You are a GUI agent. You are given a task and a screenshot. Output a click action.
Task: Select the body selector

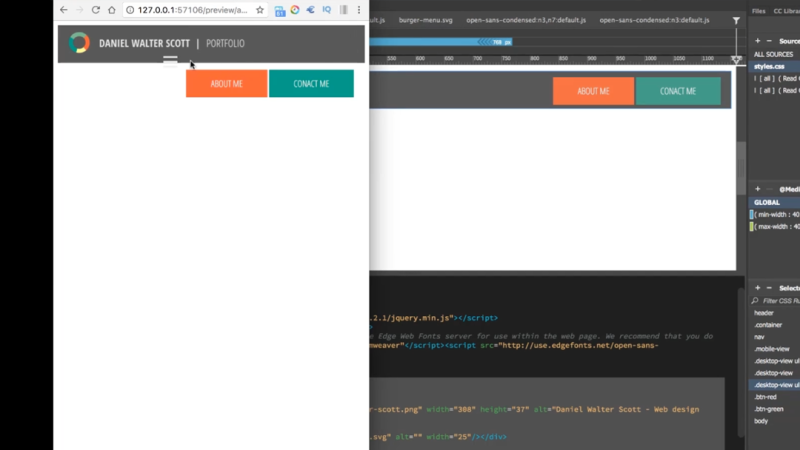pyautogui.click(x=761, y=421)
